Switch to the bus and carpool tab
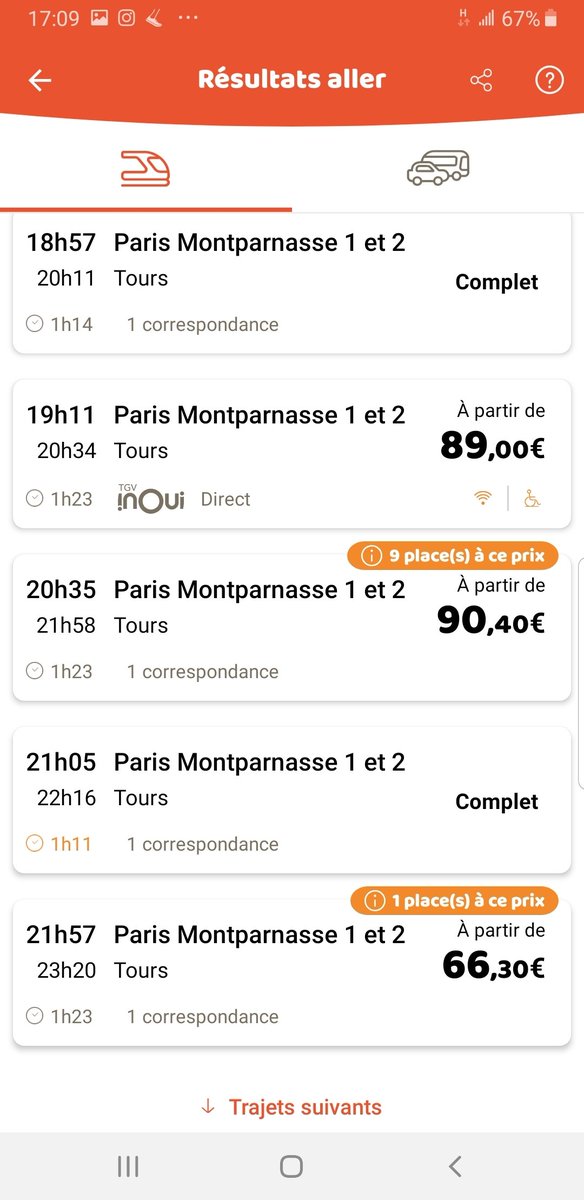Image resolution: width=584 pixels, height=1200 pixels. [438, 168]
